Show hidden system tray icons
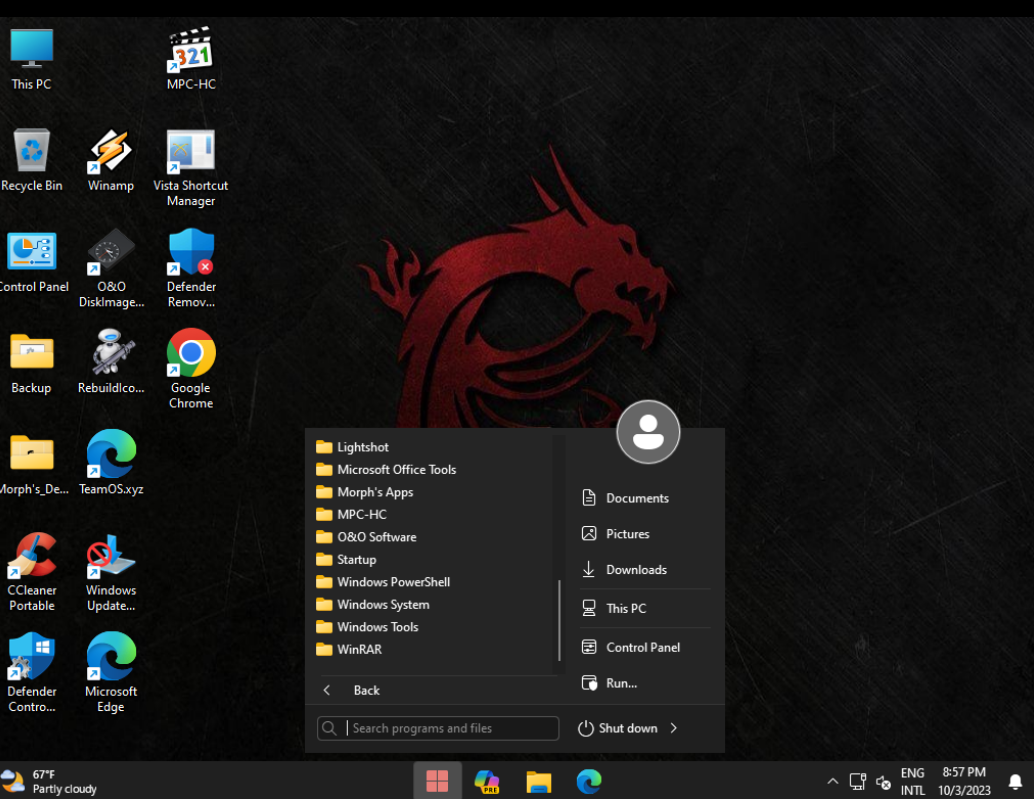The width and height of the screenshot is (1034, 799). [832, 781]
